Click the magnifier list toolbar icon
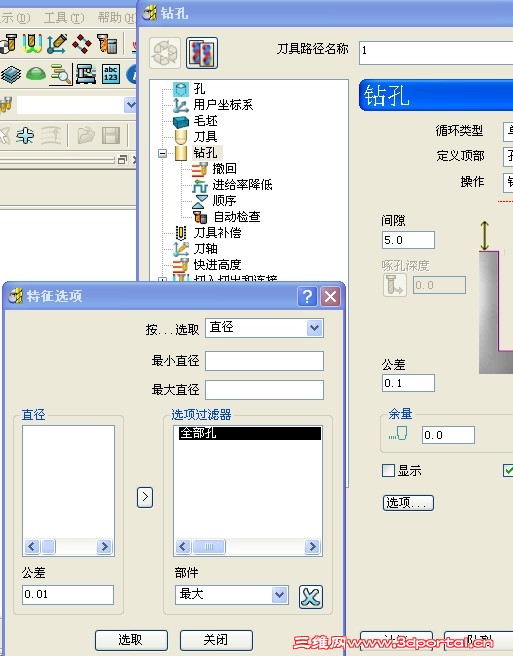Screen dimensions: 513x656 (61, 75)
